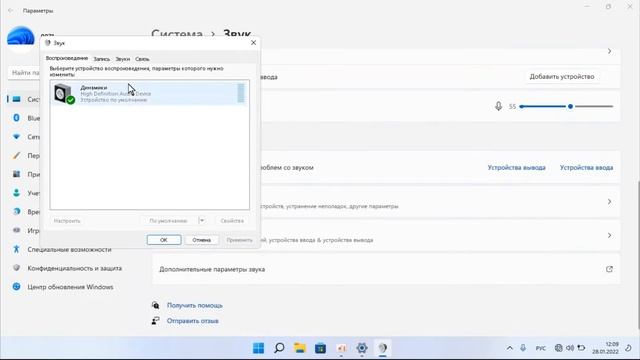
Task: Open the Settings gear in taskbar
Action: 362,348
